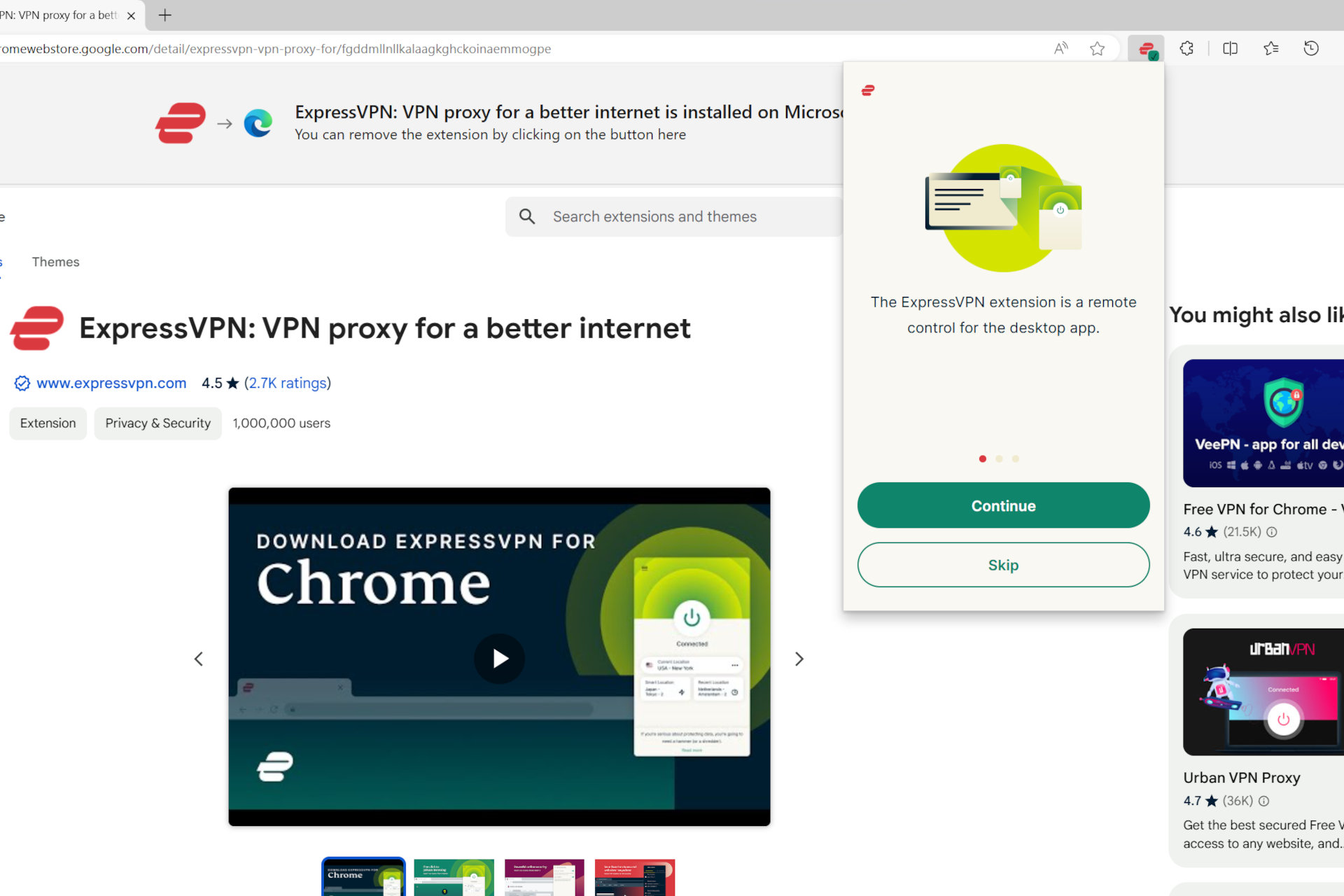Select the next screenshot arrow on right

[x=799, y=659]
